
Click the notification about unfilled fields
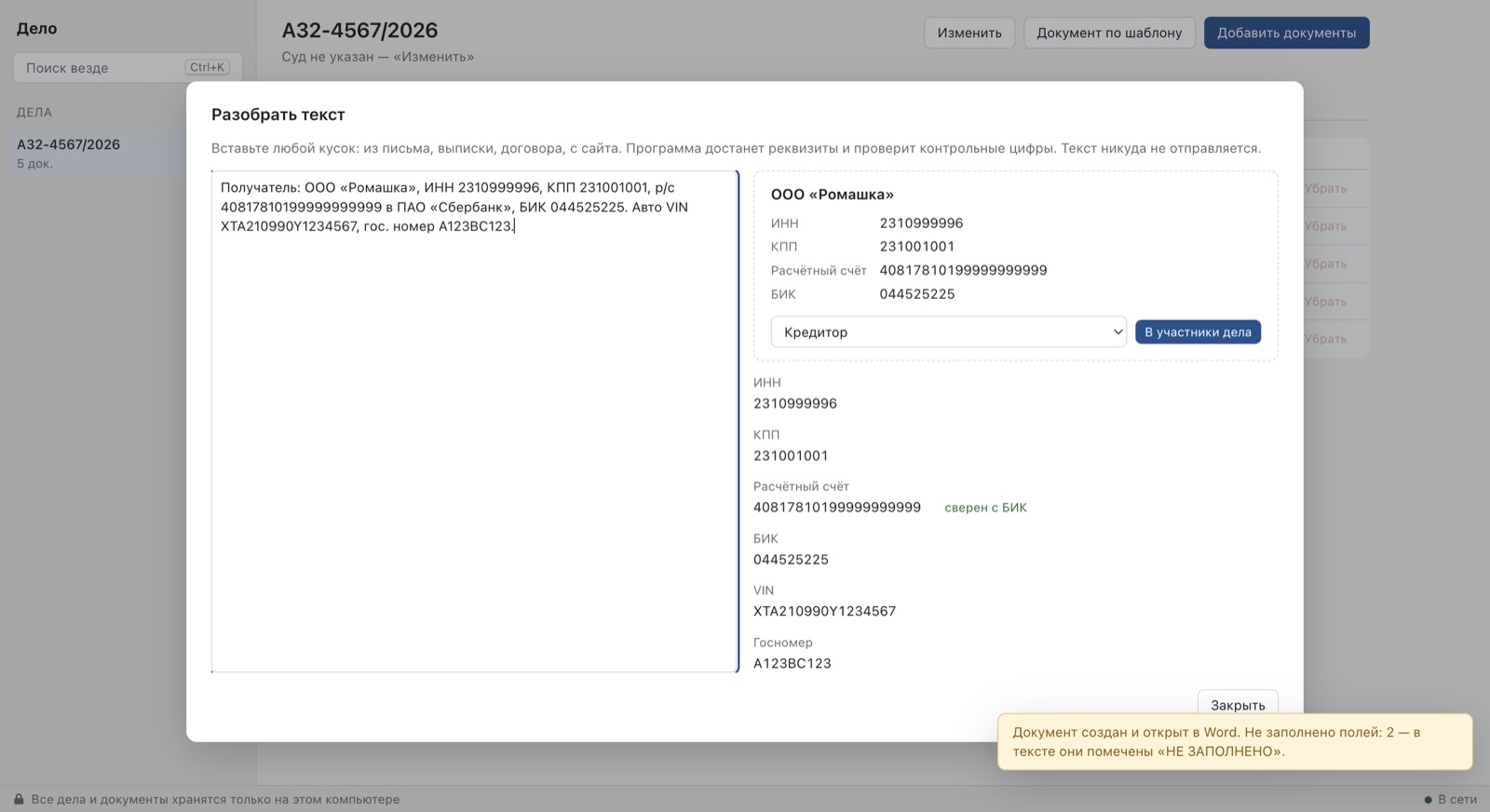(1235, 742)
